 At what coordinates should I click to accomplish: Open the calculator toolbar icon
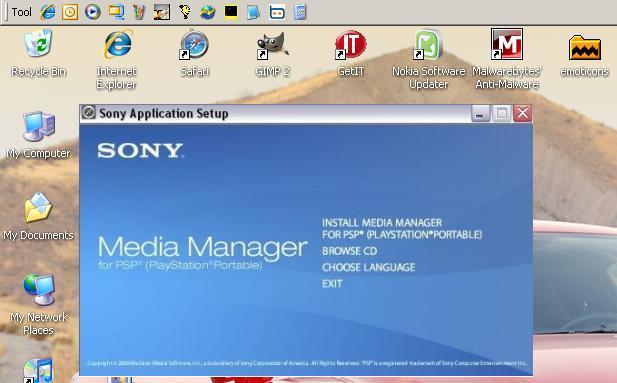300,12
